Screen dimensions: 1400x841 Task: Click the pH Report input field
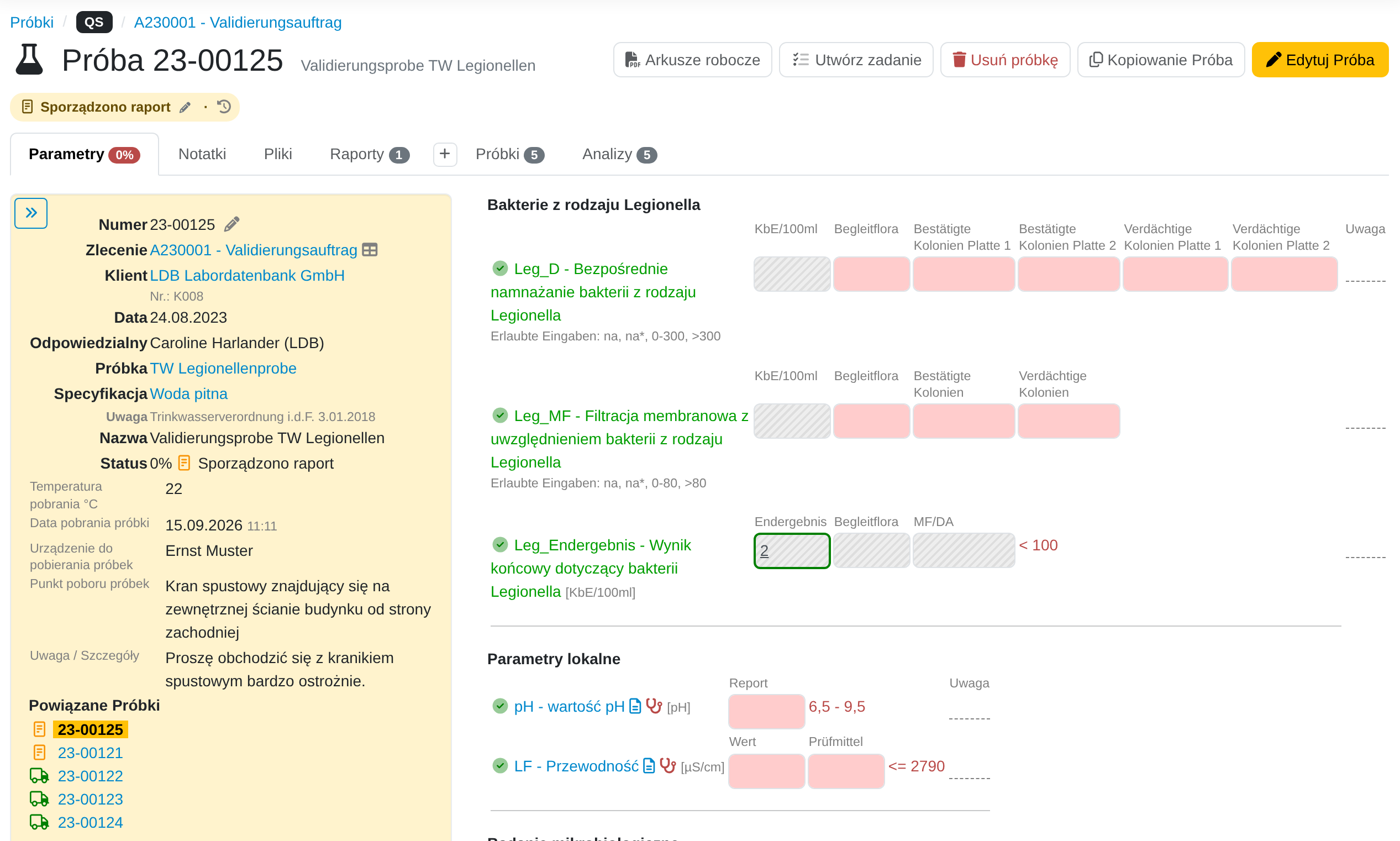tap(766, 712)
